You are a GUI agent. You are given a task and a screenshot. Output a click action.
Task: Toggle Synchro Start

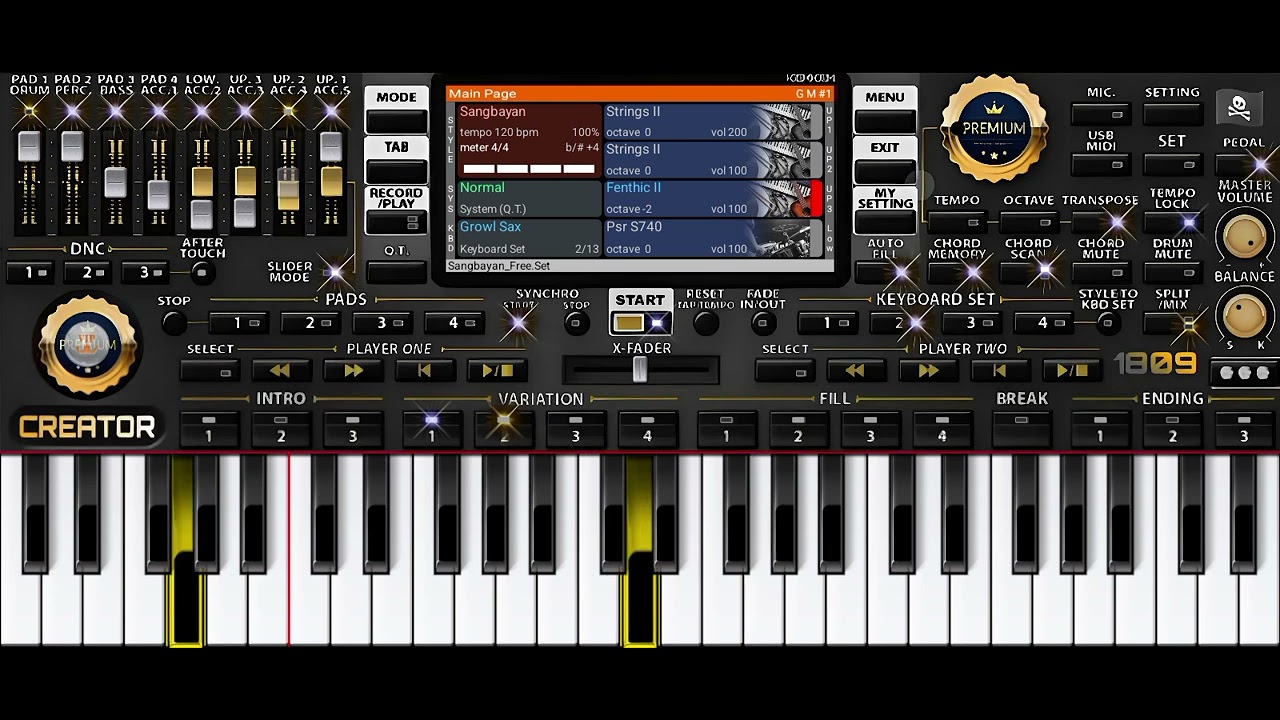click(x=519, y=323)
